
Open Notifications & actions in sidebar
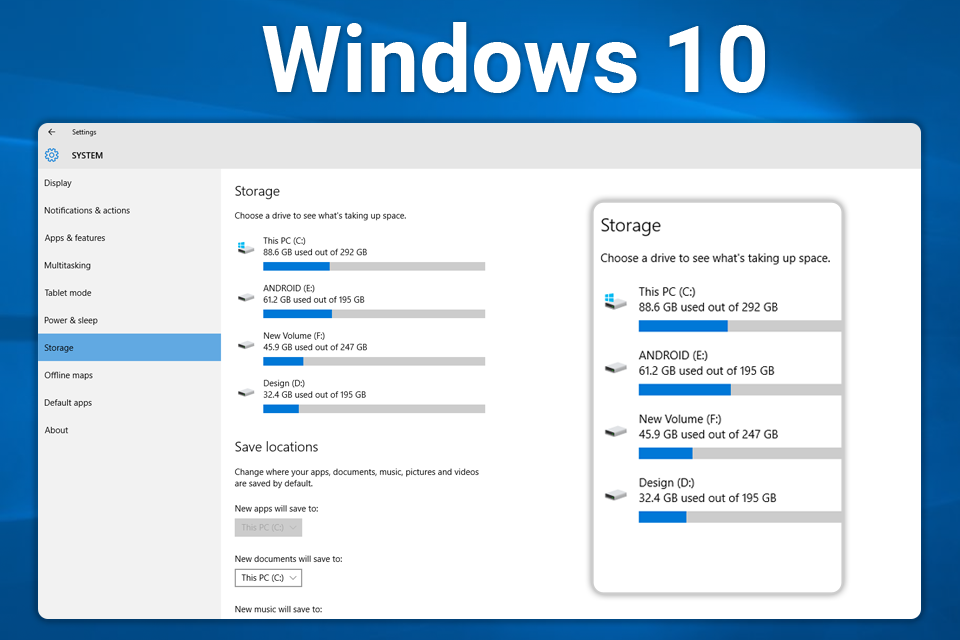click(129, 210)
